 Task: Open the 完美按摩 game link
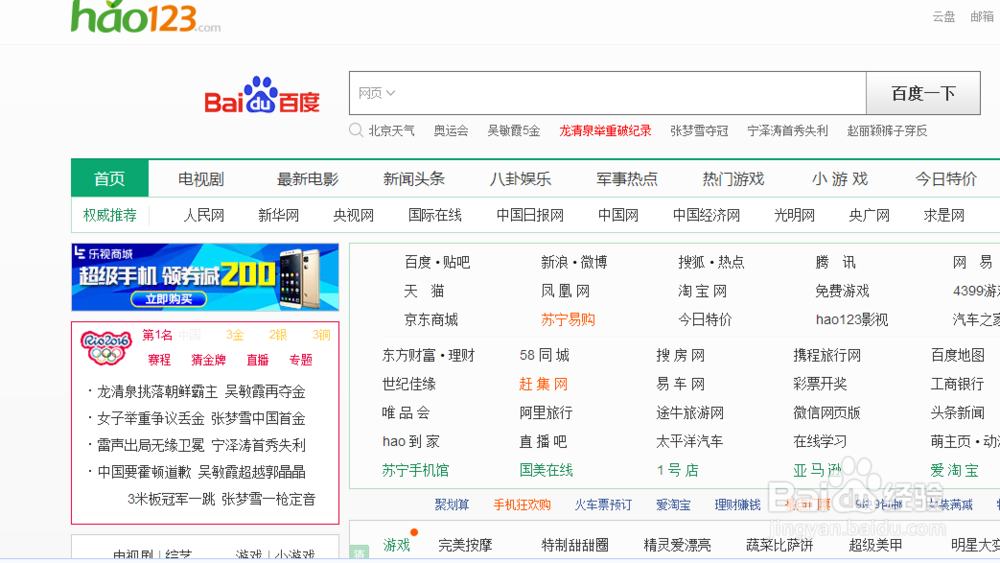[465, 545]
